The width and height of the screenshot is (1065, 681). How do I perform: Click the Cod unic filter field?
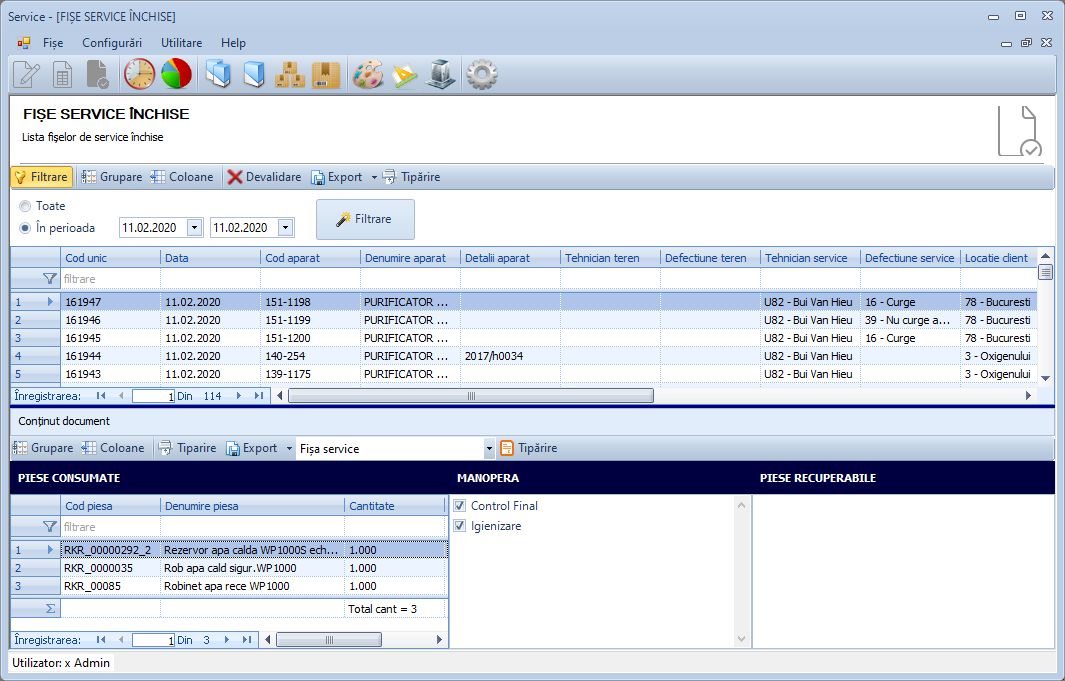click(110, 279)
